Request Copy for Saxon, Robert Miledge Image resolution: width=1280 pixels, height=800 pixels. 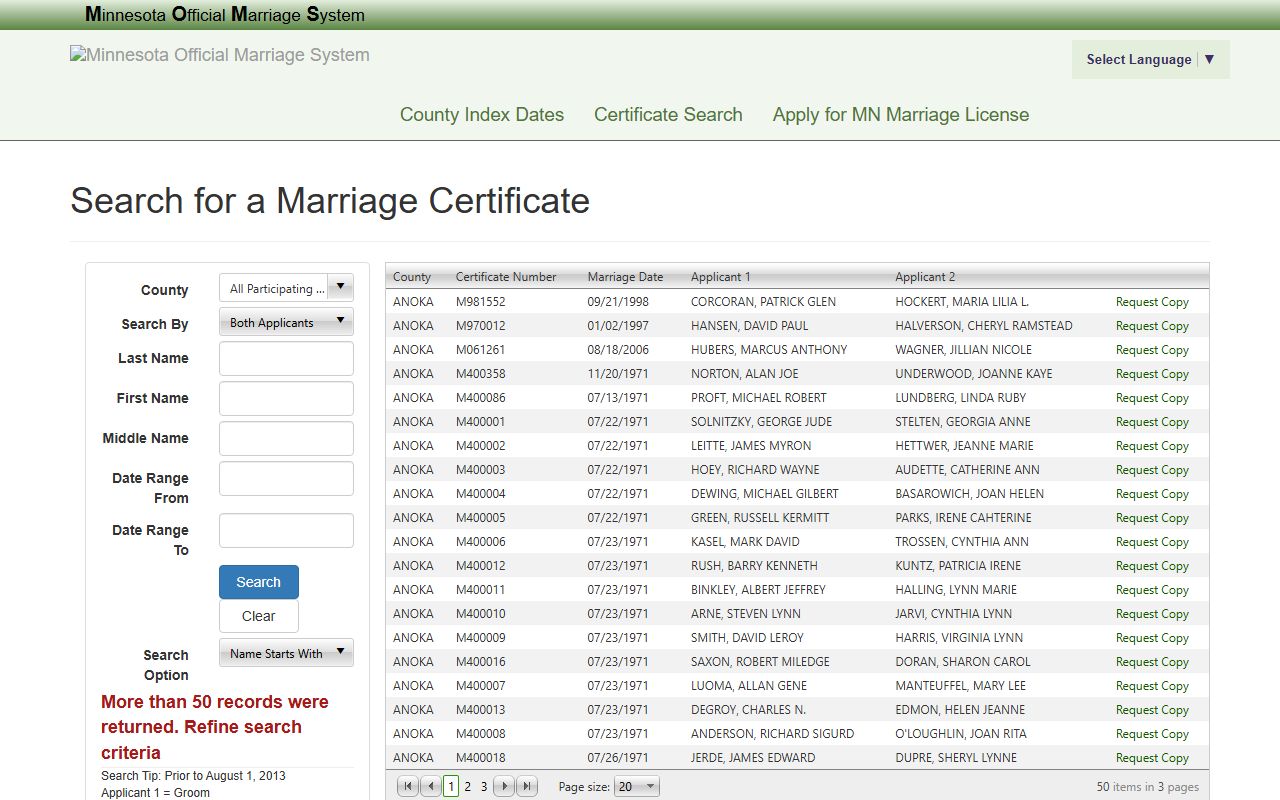1152,662
